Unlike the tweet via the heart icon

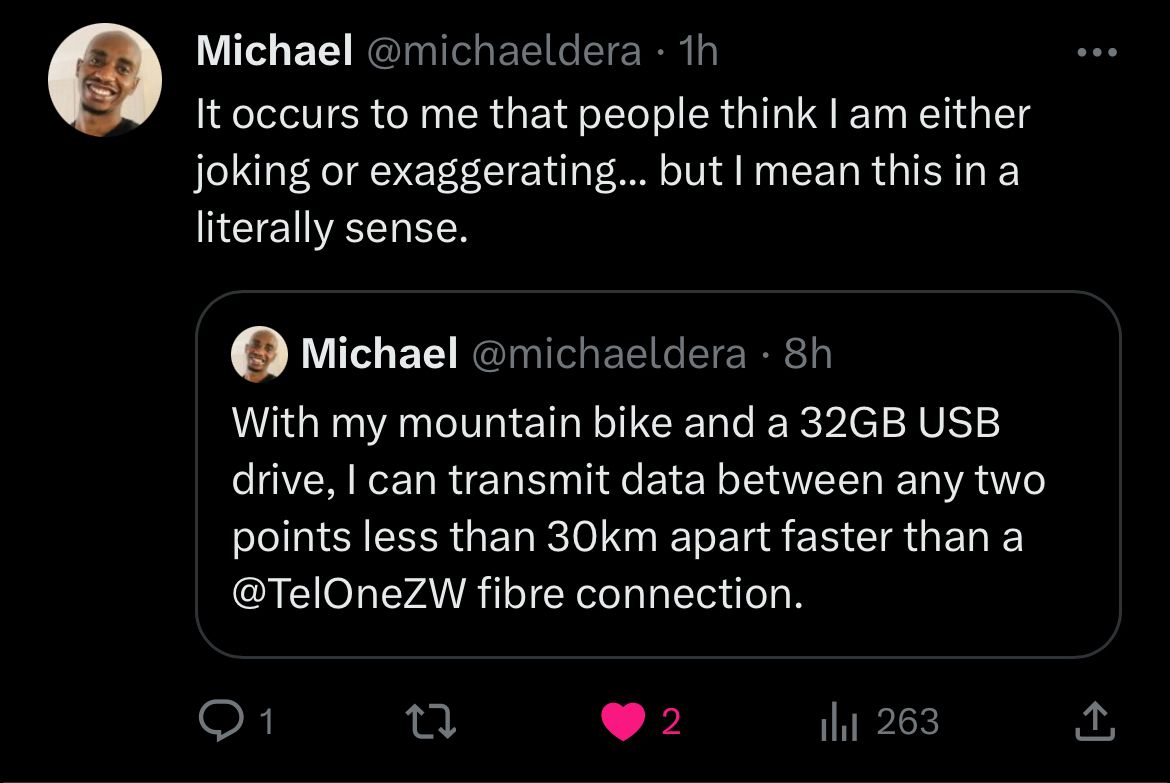coord(625,720)
